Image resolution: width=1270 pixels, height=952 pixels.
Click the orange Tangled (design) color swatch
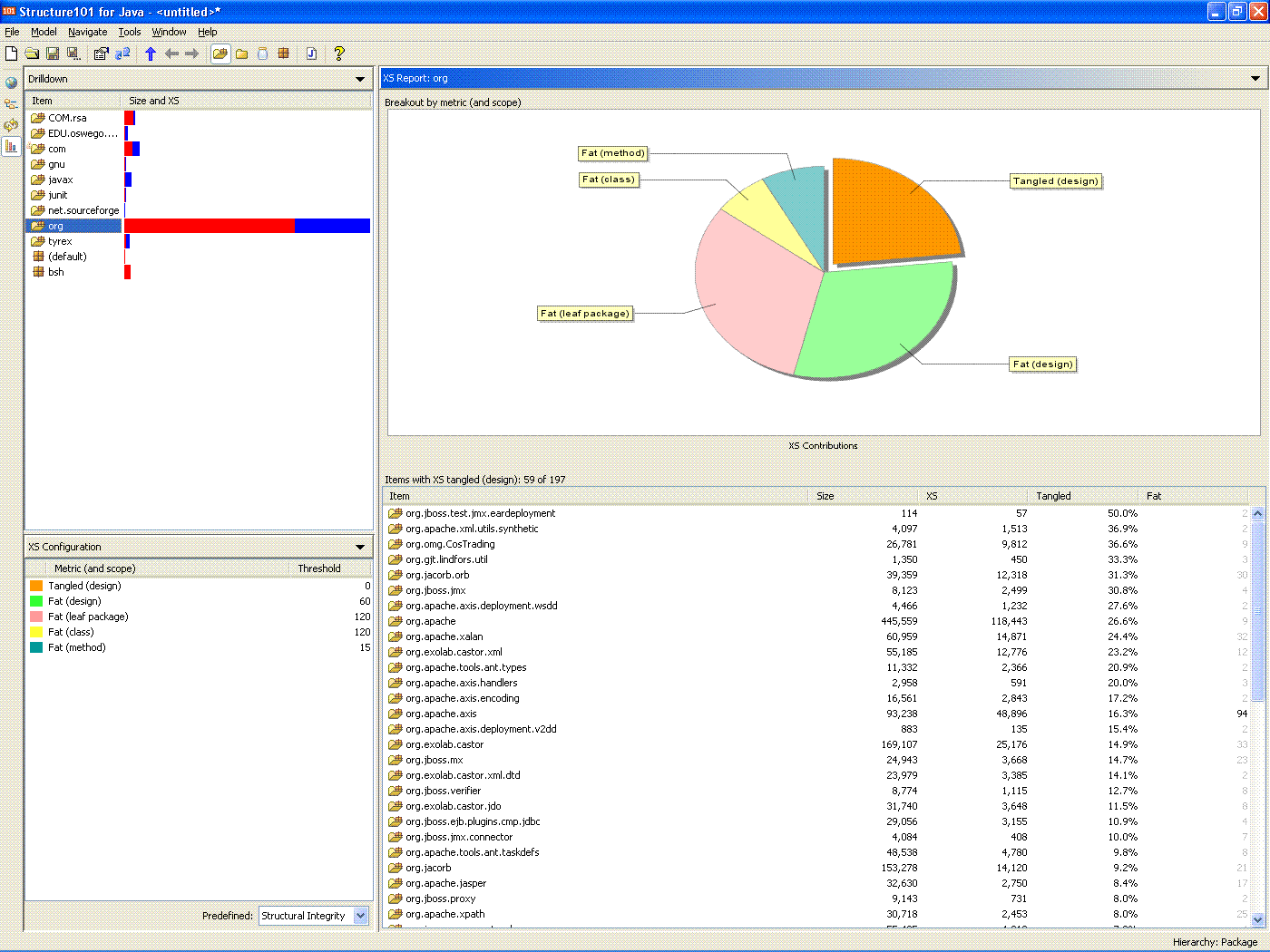36,586
